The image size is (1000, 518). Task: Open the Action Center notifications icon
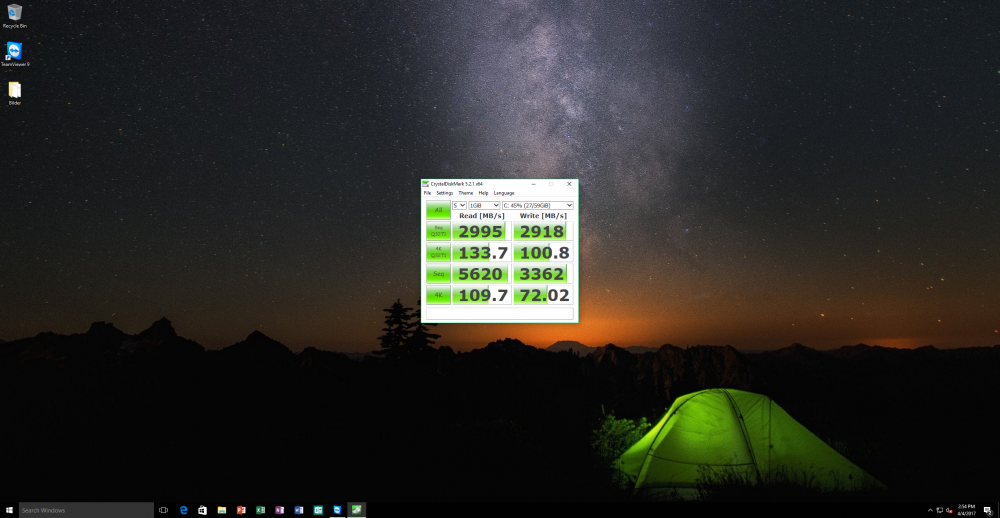coord(987,510)
